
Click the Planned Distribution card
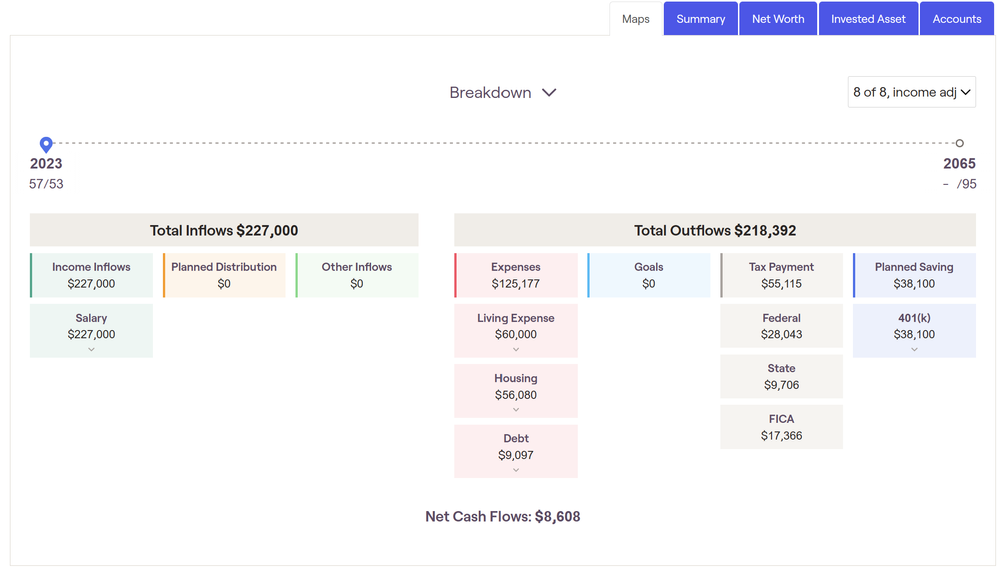(x=224, y=275)
